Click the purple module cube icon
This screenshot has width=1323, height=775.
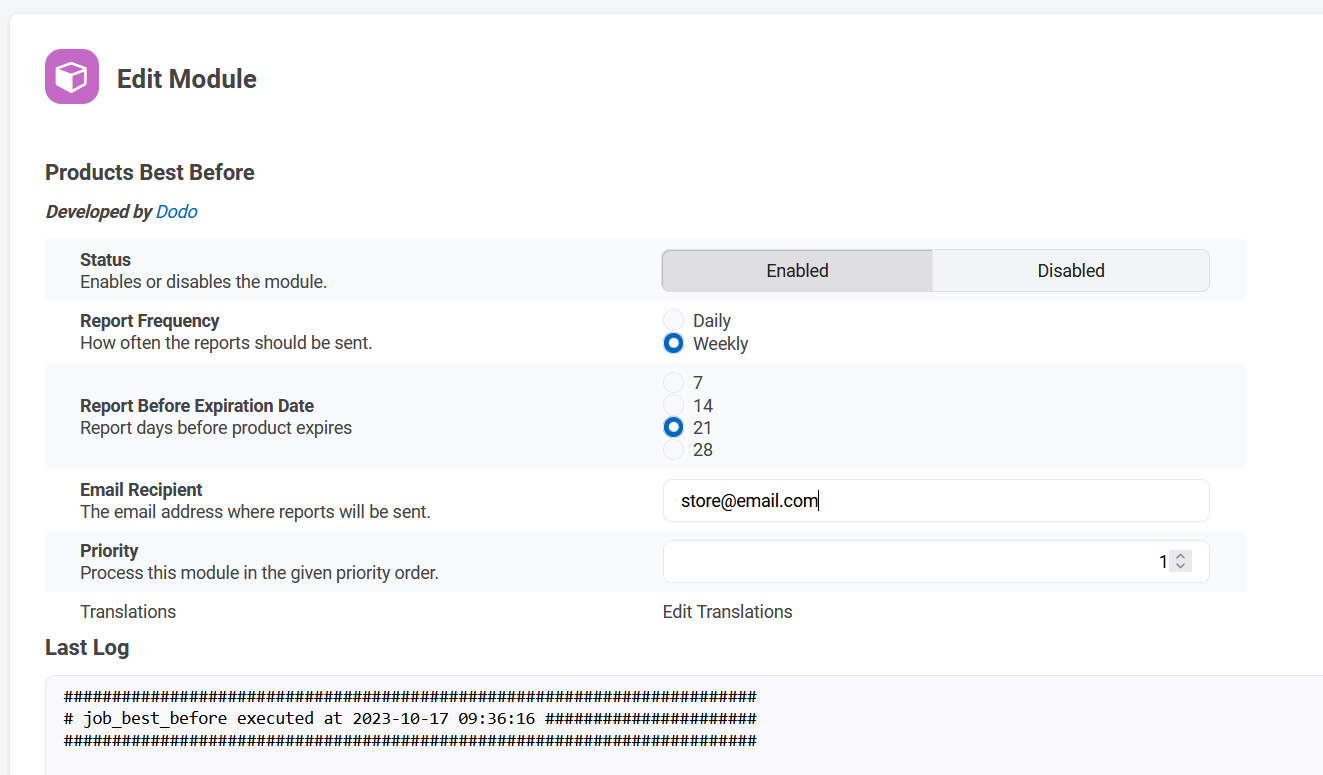[72, 77]
